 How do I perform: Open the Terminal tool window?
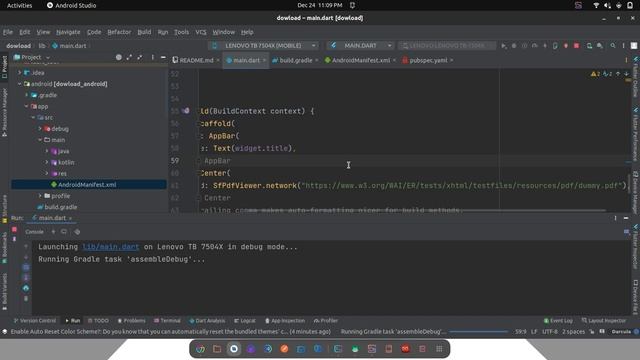(x=167, y=320)
